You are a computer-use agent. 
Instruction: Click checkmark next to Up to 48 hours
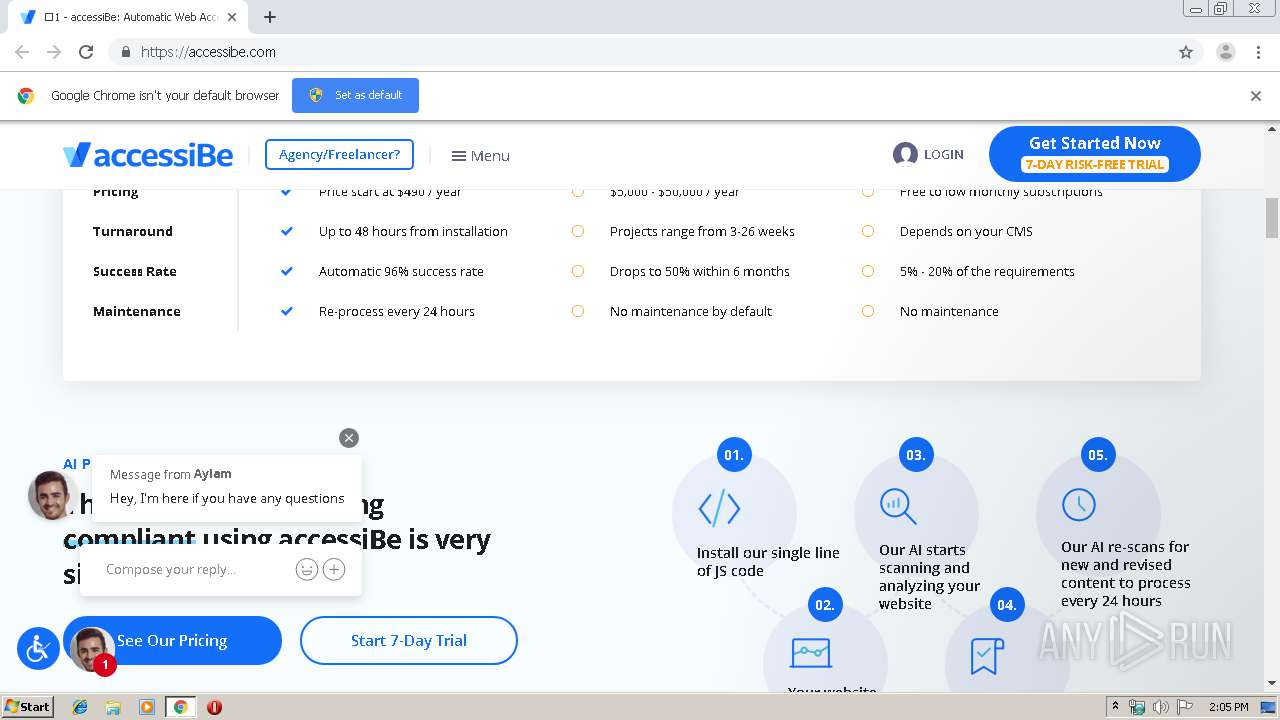pyautogui.click(x=287, y=231)
